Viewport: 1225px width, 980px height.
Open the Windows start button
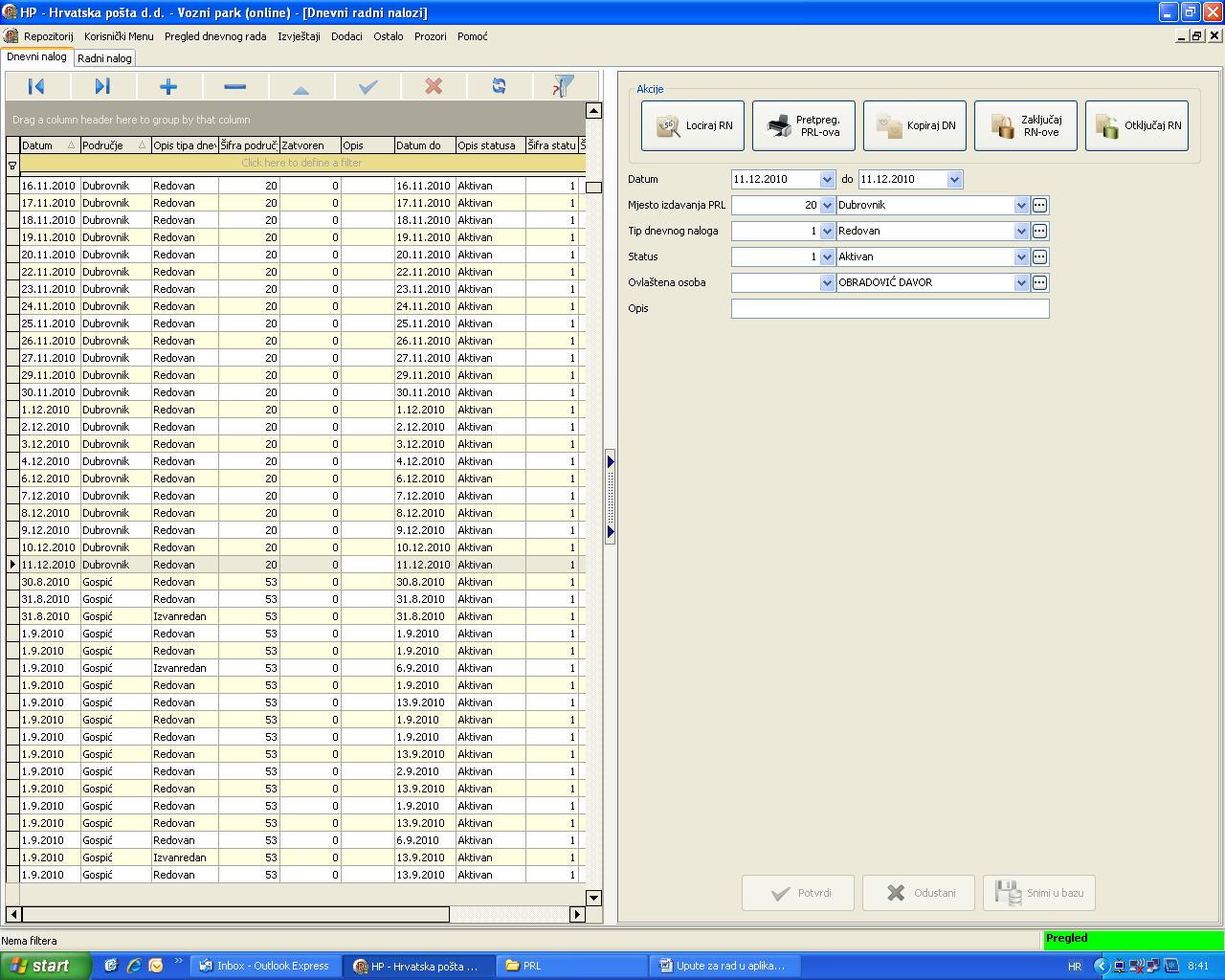coord(45,966)
